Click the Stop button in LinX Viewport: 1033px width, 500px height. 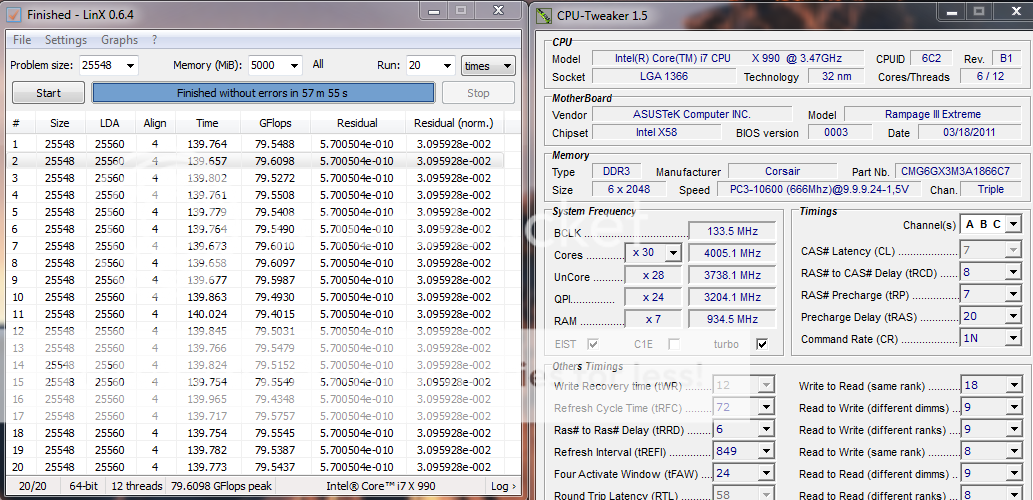478,93
